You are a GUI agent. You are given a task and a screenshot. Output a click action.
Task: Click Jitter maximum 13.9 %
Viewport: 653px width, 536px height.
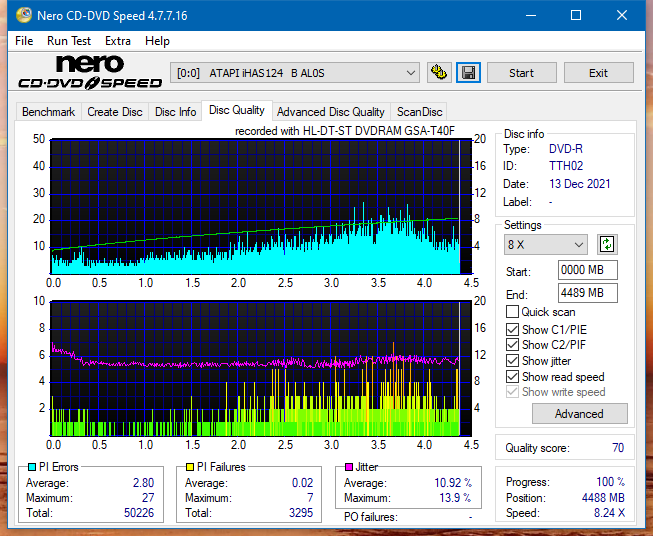(455, 498)
